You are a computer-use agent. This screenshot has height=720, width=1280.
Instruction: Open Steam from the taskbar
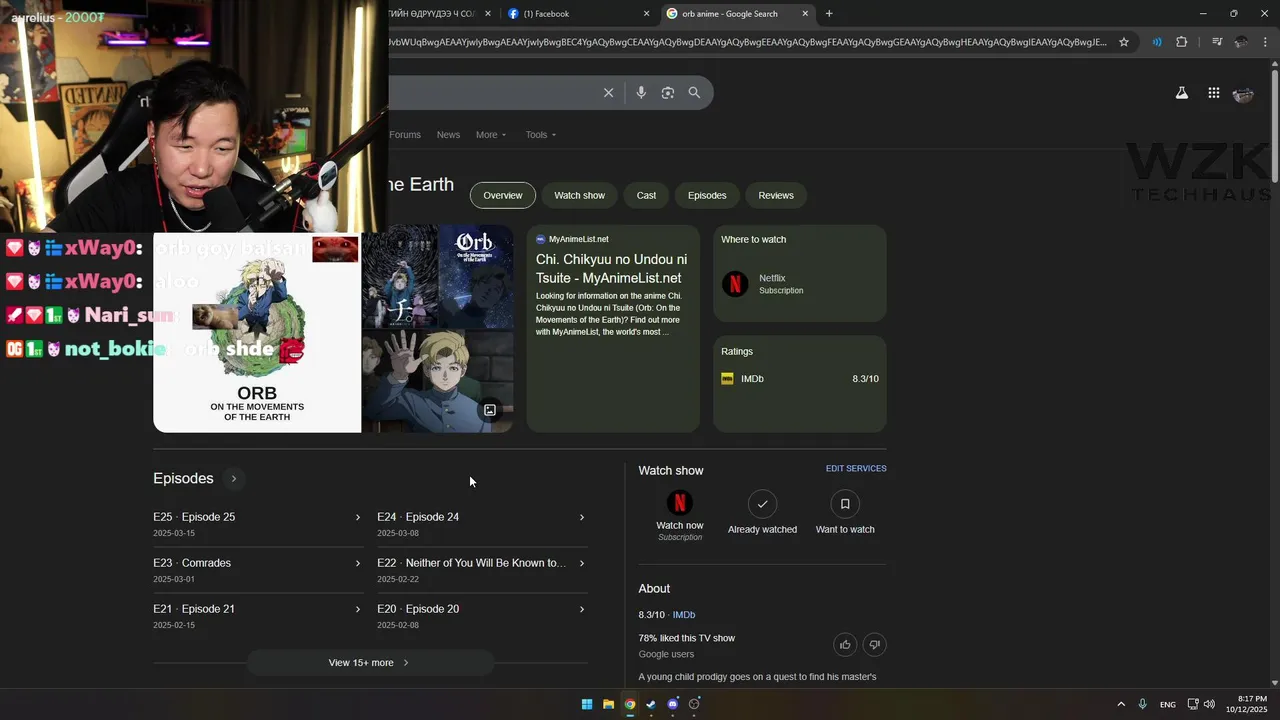(651, 704)
